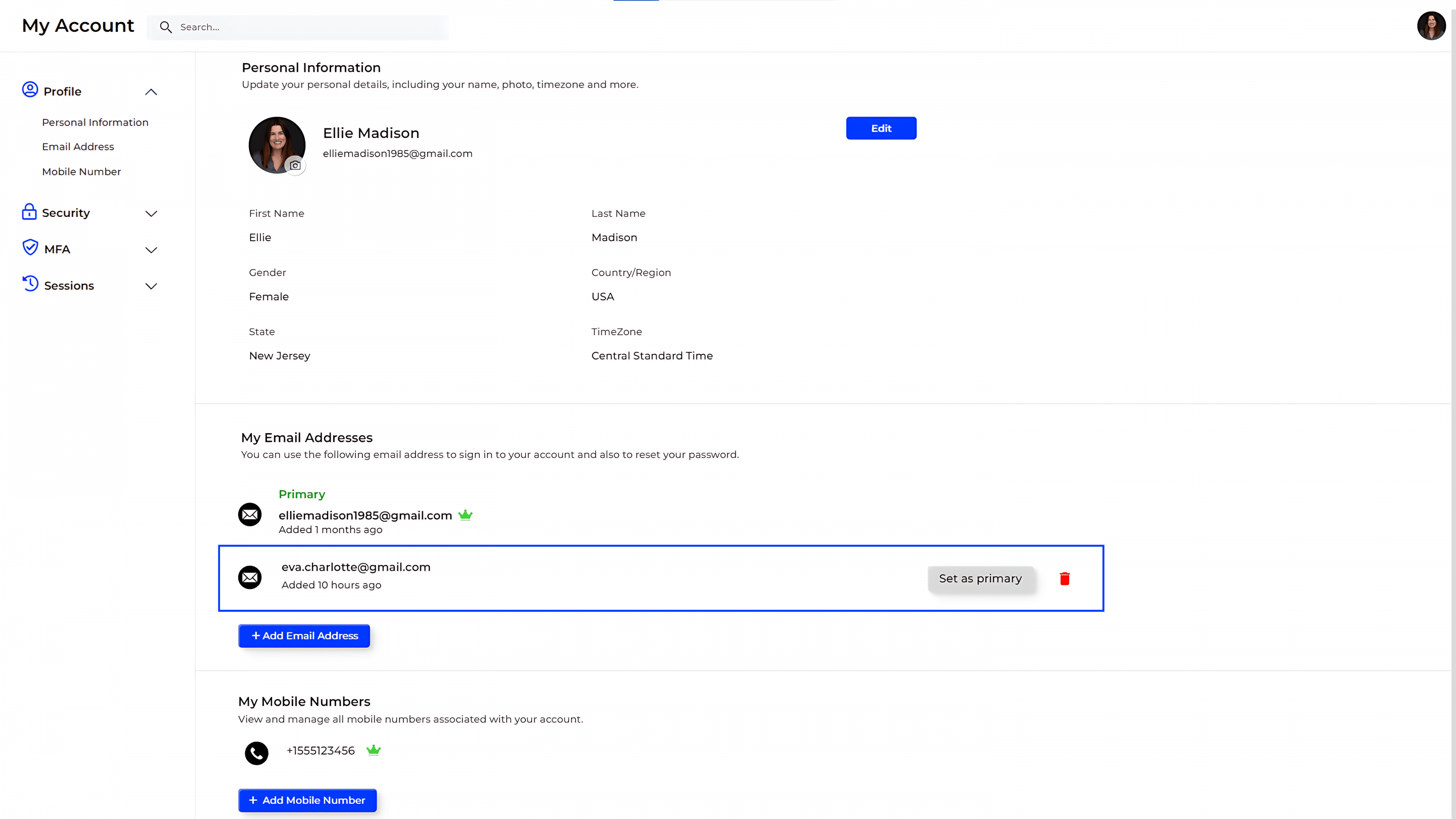This screenshot has height=819, width=1456.
Task: Click the green Primary label
Action: click(302, 494)
